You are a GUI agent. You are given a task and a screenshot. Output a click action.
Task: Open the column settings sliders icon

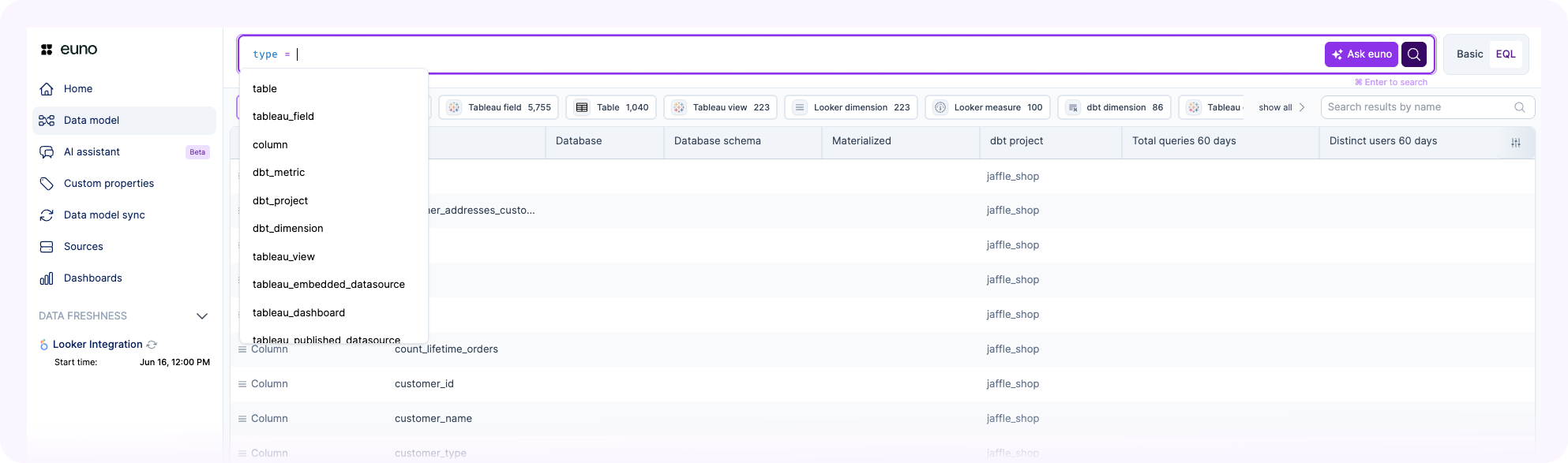[1515, 143]
